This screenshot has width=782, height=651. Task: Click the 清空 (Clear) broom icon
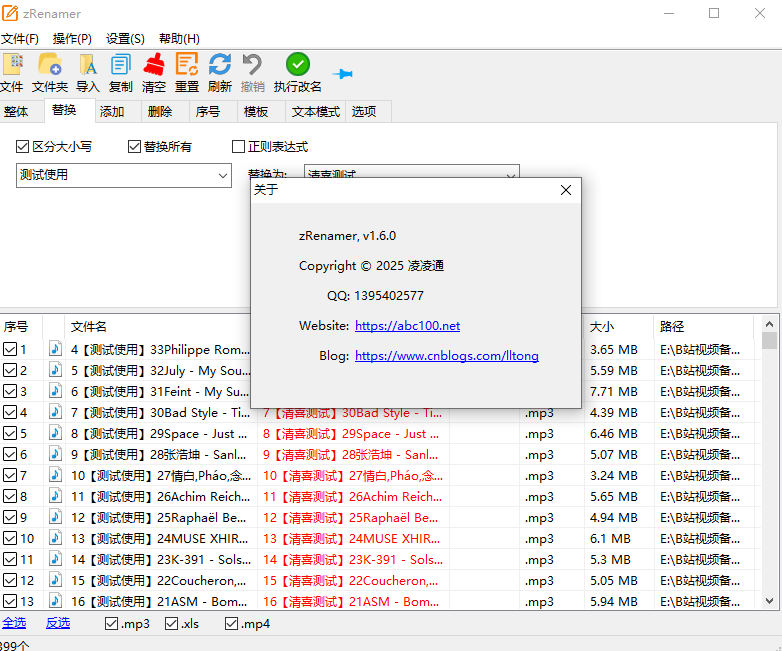pyautogui.click(x=154, y=65)
